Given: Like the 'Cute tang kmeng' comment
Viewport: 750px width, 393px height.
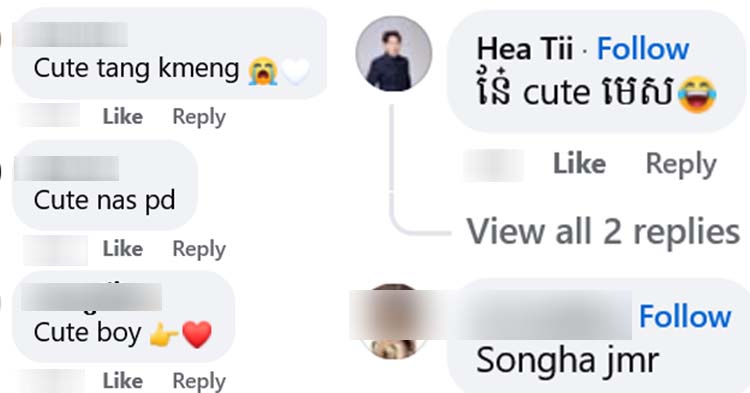Looking at the screenshot, I should pyautogui.click(x=122, y=117).
